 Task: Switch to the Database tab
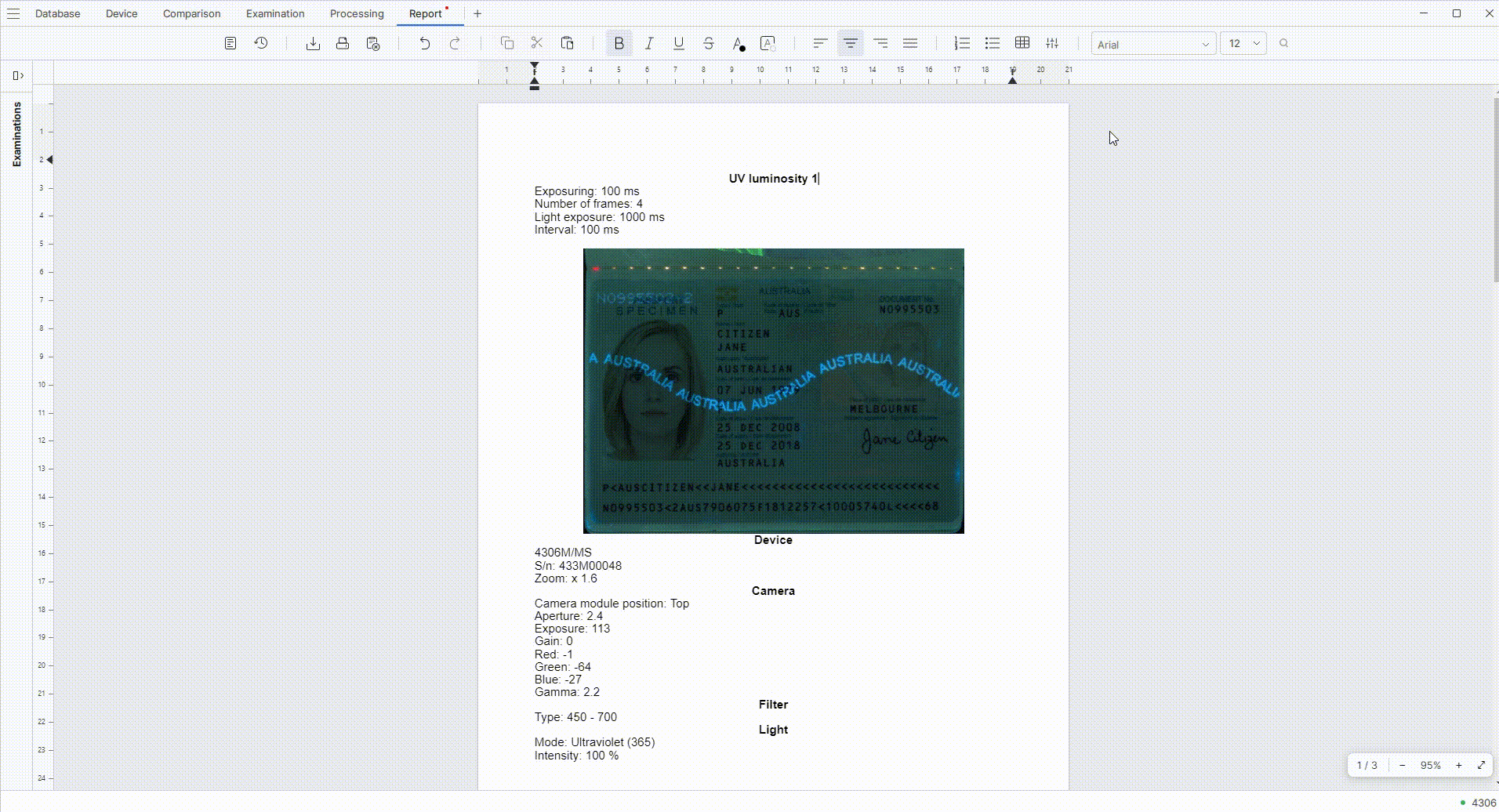[58, 13]
